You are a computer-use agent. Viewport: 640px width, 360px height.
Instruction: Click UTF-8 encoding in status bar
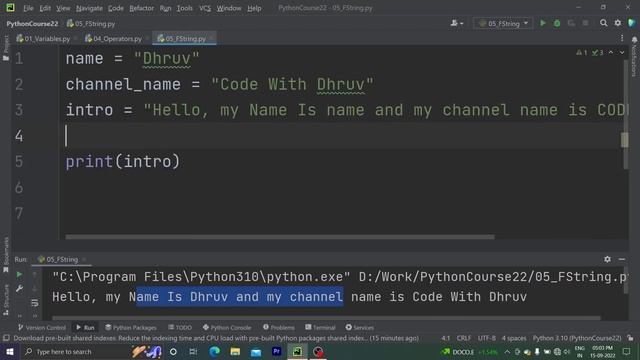pos(487,338)
